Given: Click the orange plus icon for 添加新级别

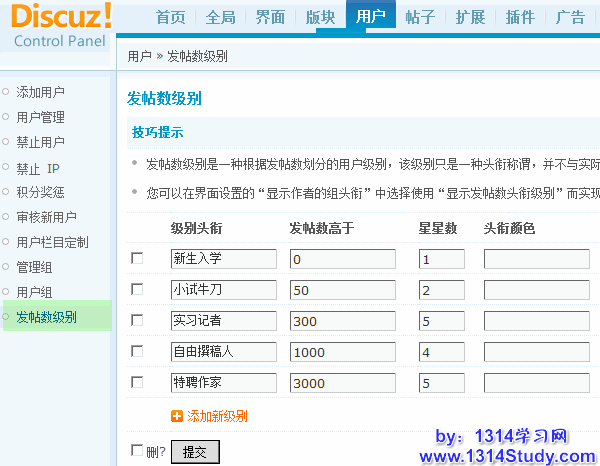Looking at the screenshot, I should (177, 415).
